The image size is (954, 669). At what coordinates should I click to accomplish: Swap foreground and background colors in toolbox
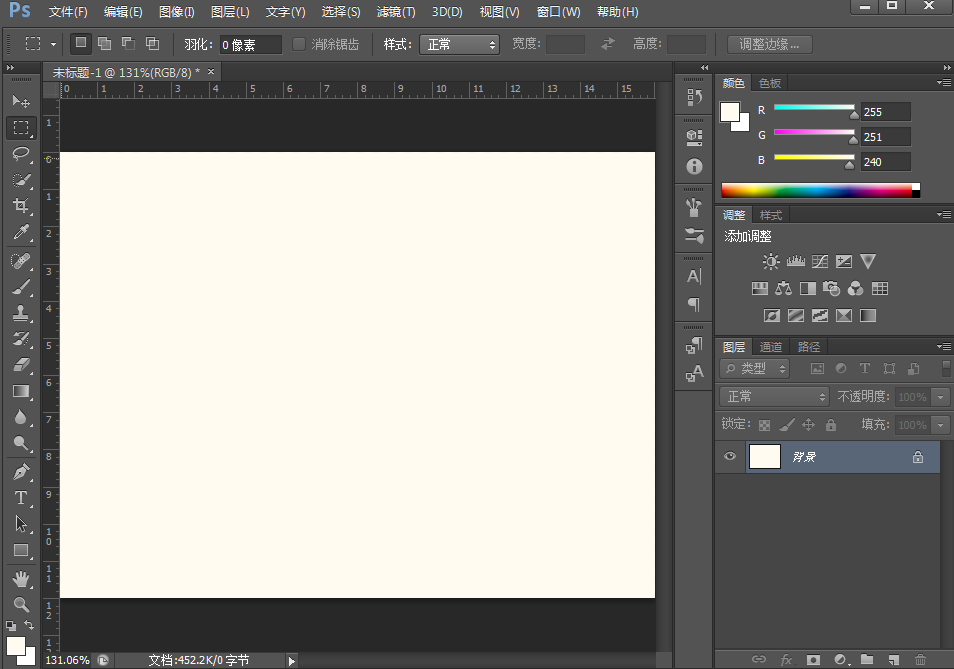29,625
